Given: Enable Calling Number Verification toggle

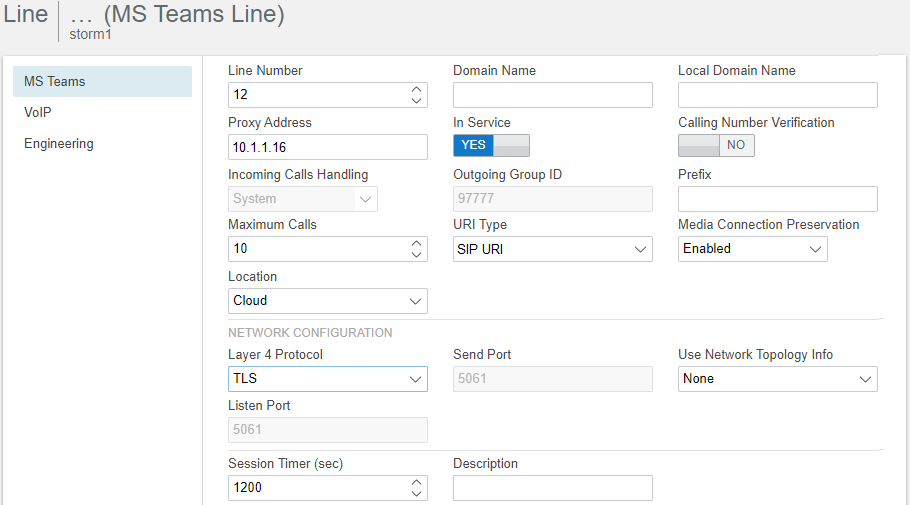Looking at the screenshot, I should point(716,145).
